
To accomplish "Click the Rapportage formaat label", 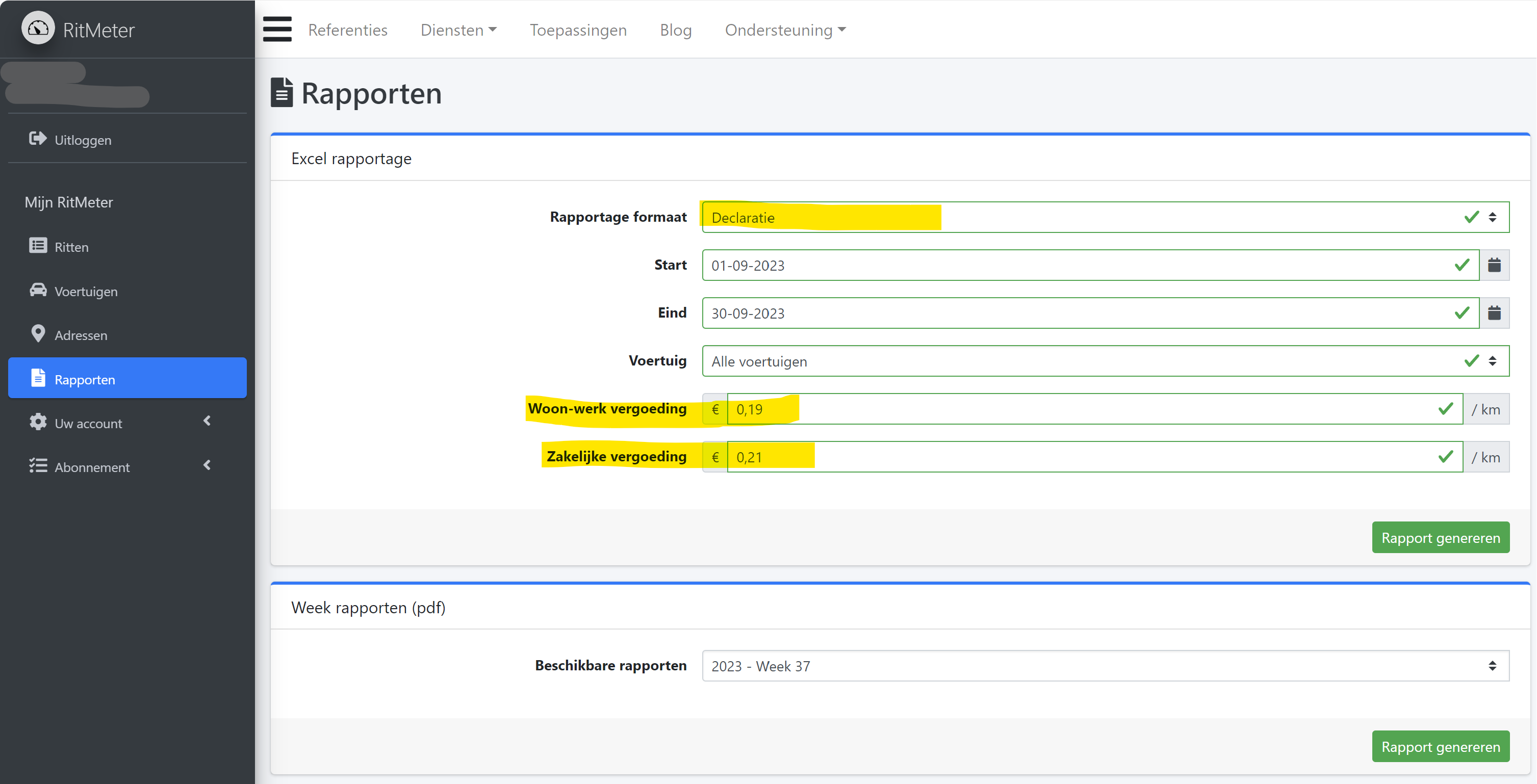I will [x=618, y=217].
